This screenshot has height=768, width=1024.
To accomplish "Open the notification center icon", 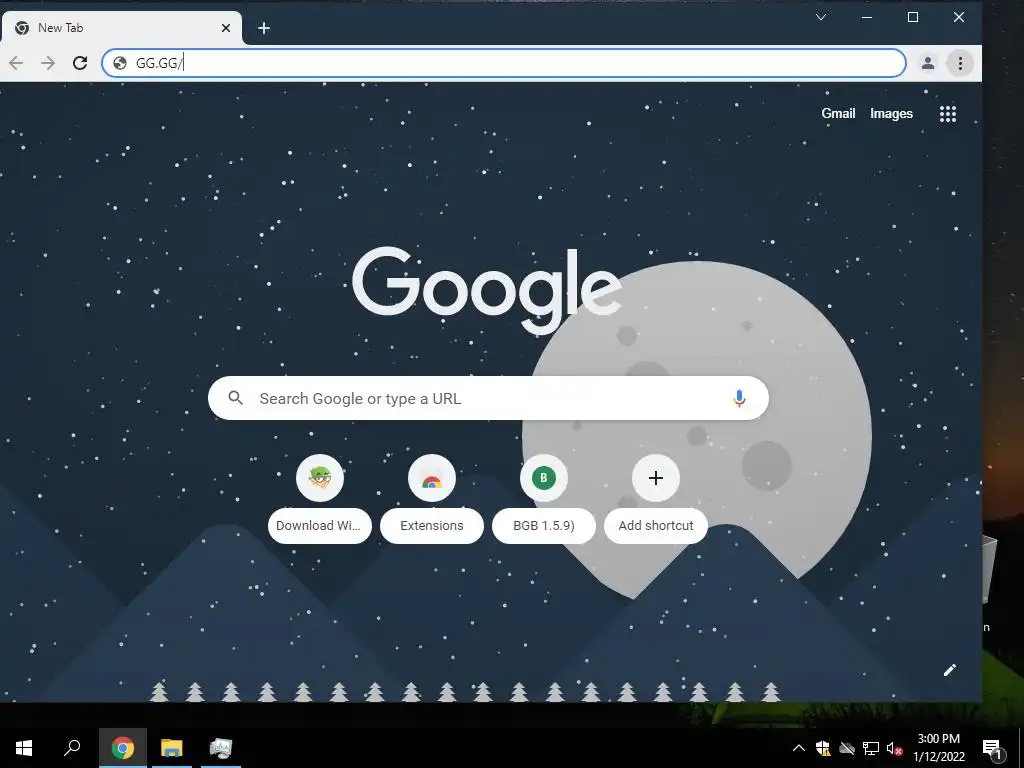I will (992, 749).
